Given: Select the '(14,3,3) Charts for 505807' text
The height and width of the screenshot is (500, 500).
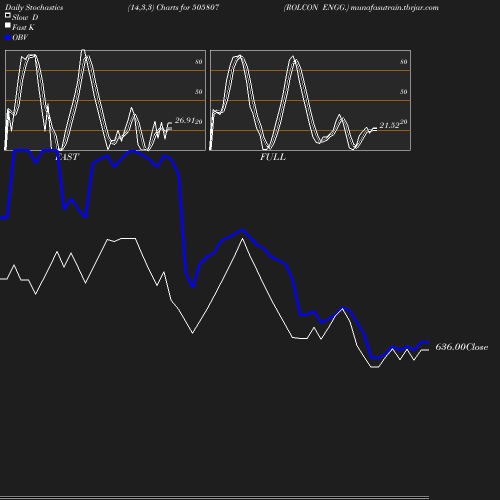Looking at the screenshot, I should click(173, 8).
